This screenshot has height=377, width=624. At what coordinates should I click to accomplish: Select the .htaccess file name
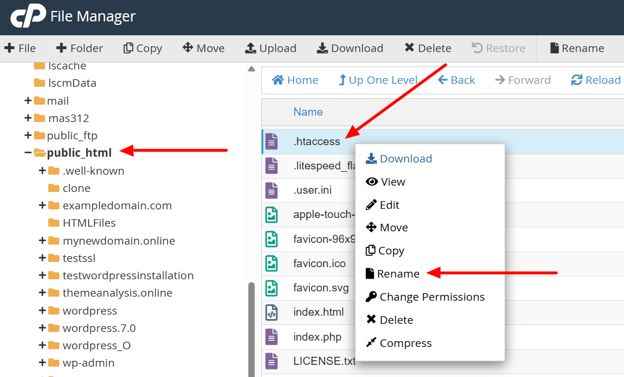point(317,141)
